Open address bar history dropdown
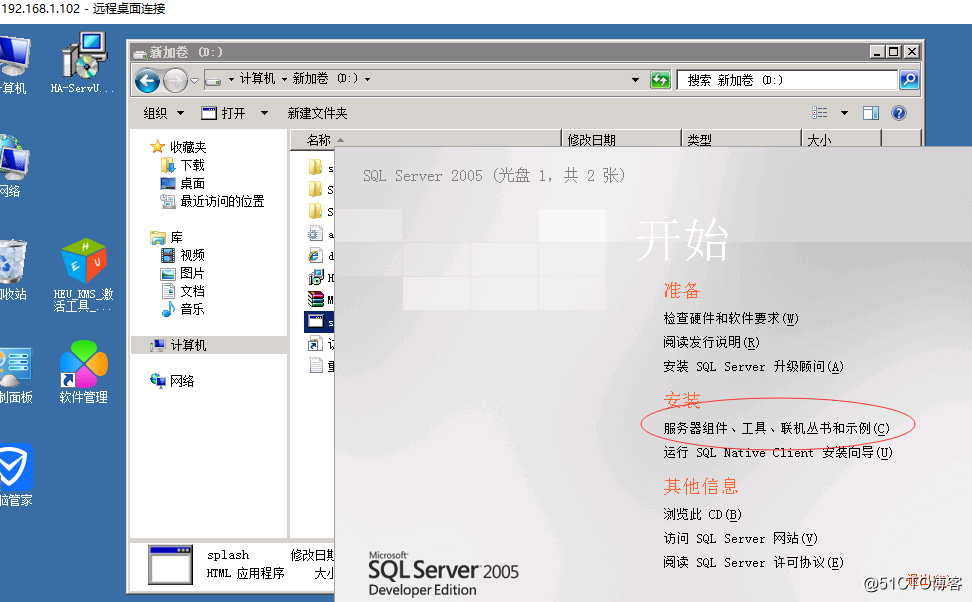 [x=635, y=79]
